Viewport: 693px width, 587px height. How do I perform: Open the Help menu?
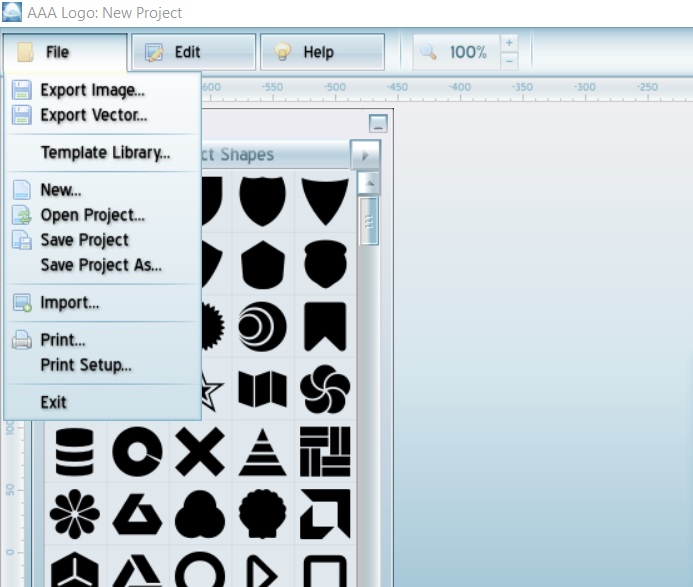321,52
